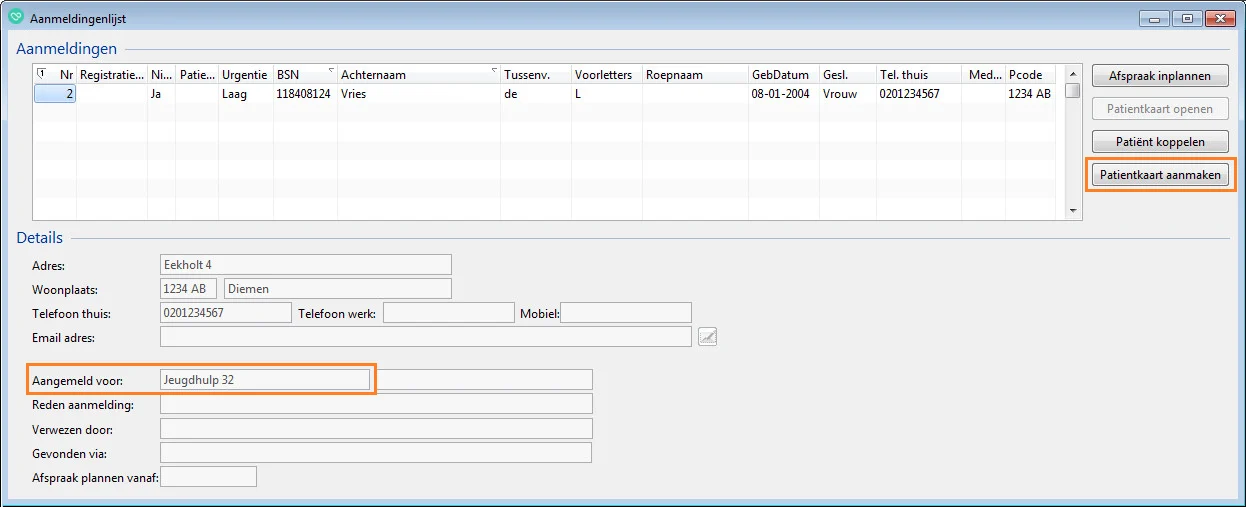Screen dimensions: 1246x507
Task: Open the BSN column sort arrow
Action: coord(328,71)
